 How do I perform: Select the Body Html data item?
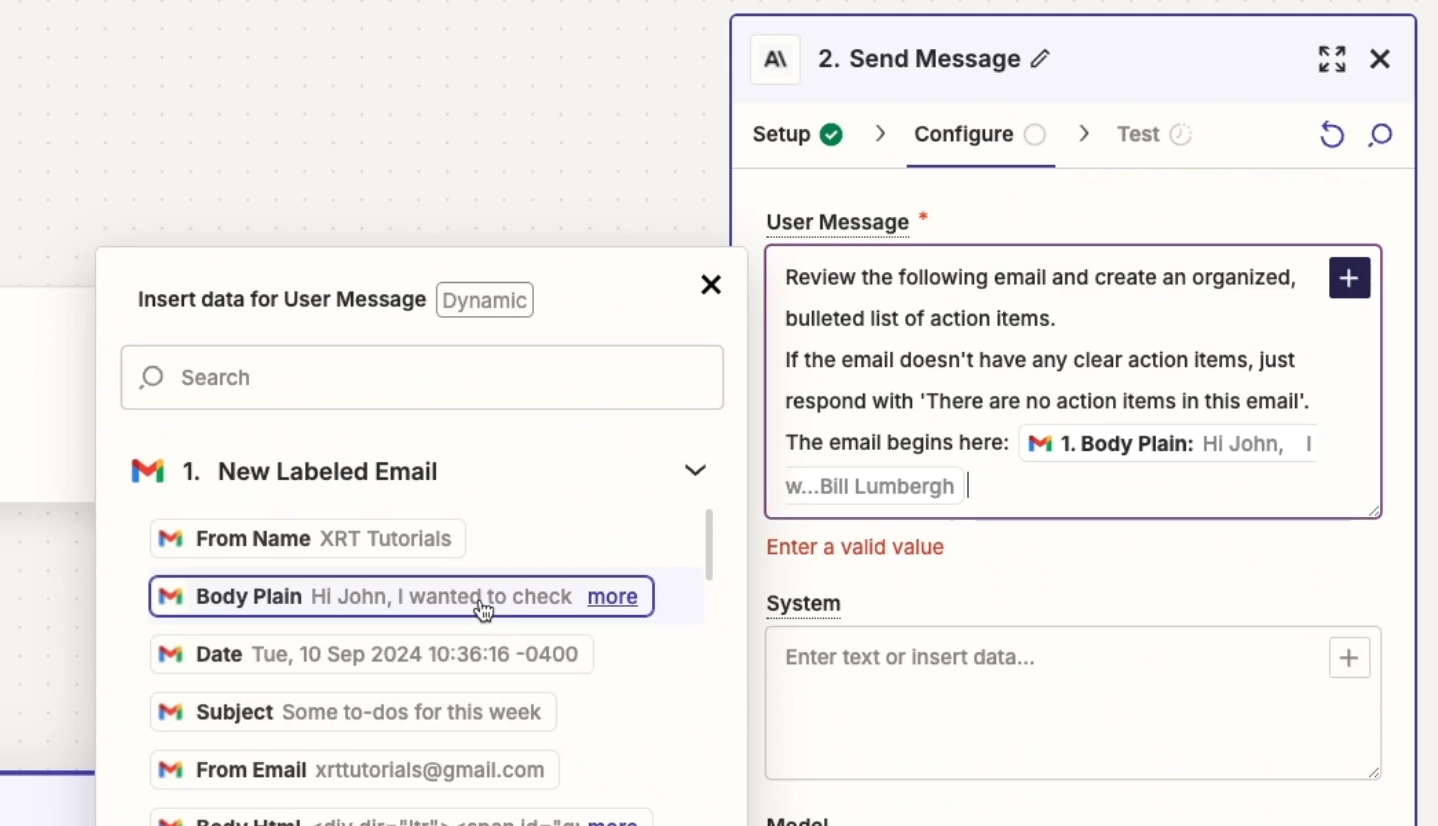(x=401, y=819)
